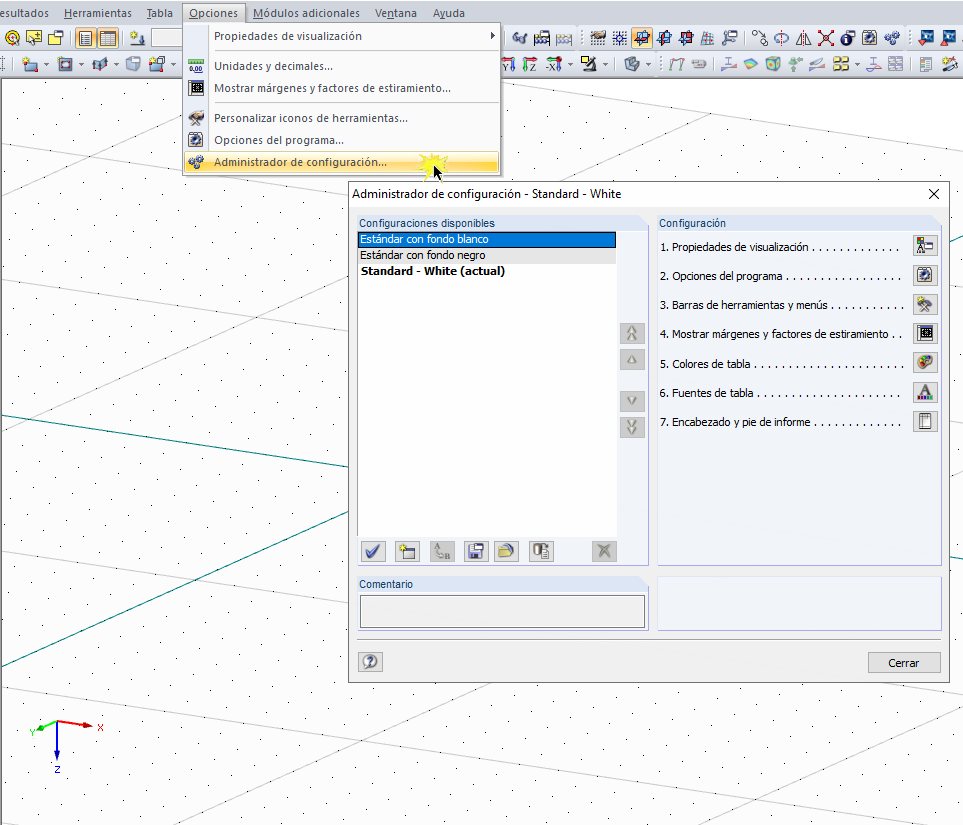
Task: Open the Opciones del programa icon in row 2
Action: (925, 275)
